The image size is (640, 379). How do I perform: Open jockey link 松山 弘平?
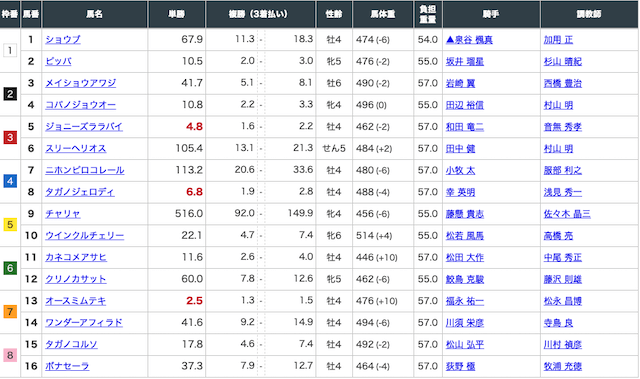464,345
